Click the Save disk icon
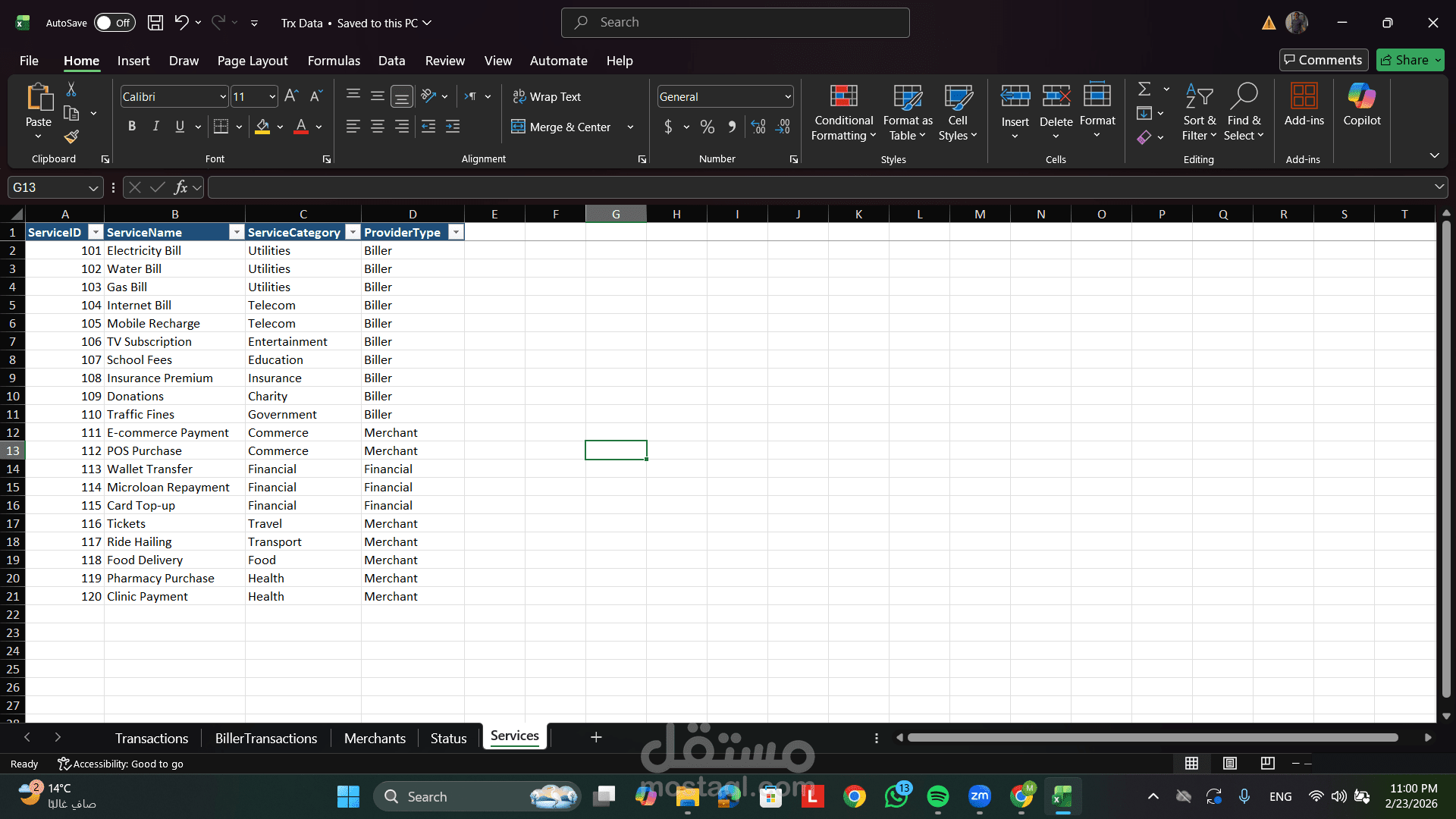 click(x=155, y=23)
